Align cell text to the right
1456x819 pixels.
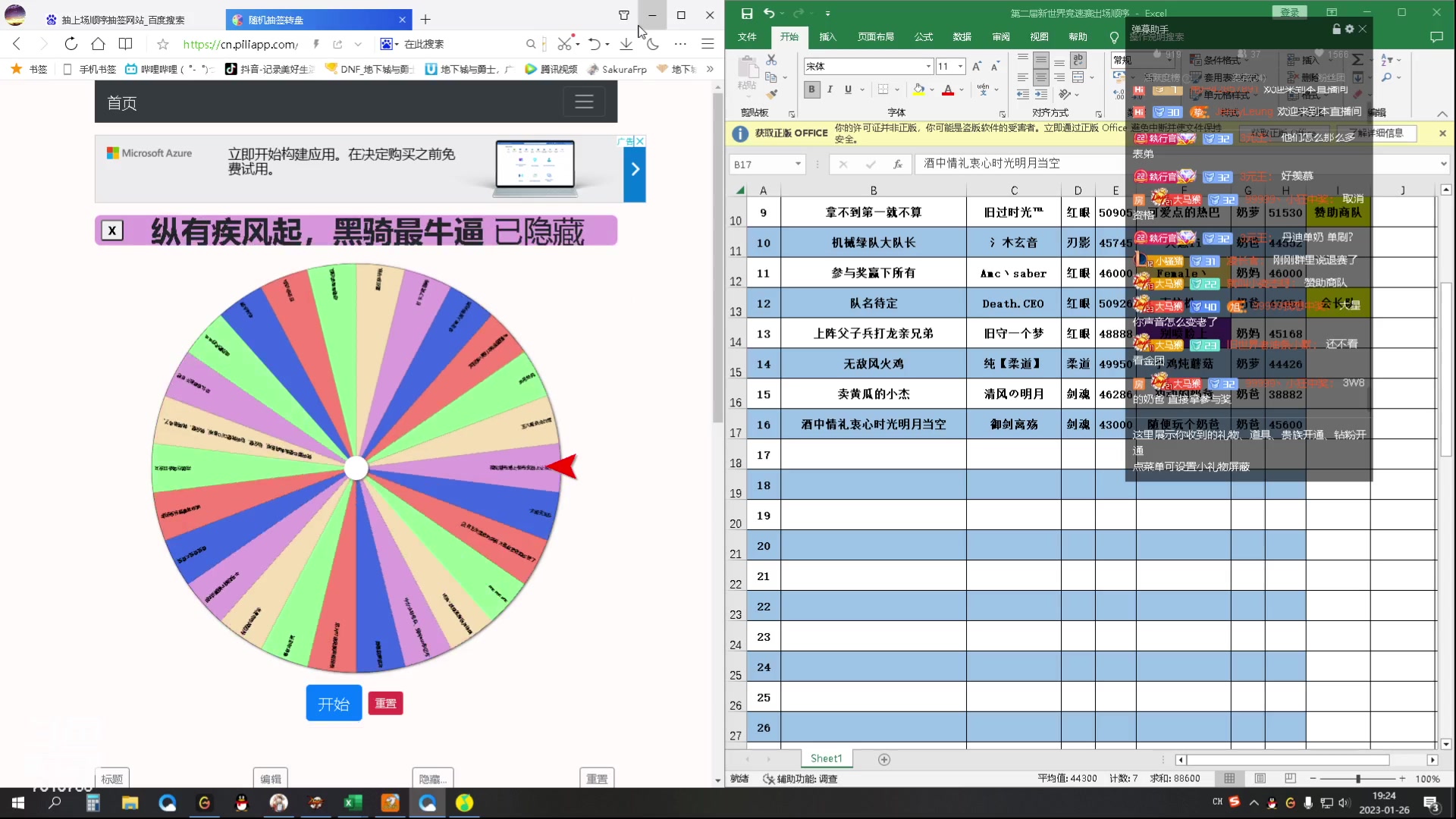tap(1059, 77)
